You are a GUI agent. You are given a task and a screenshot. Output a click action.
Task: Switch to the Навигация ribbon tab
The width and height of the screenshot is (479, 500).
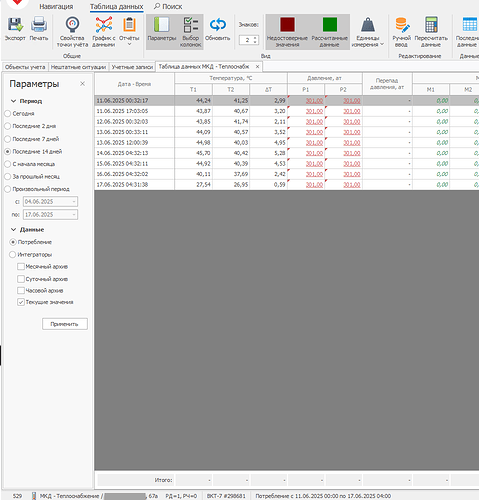pyautogui.click(x=56, y=6)
